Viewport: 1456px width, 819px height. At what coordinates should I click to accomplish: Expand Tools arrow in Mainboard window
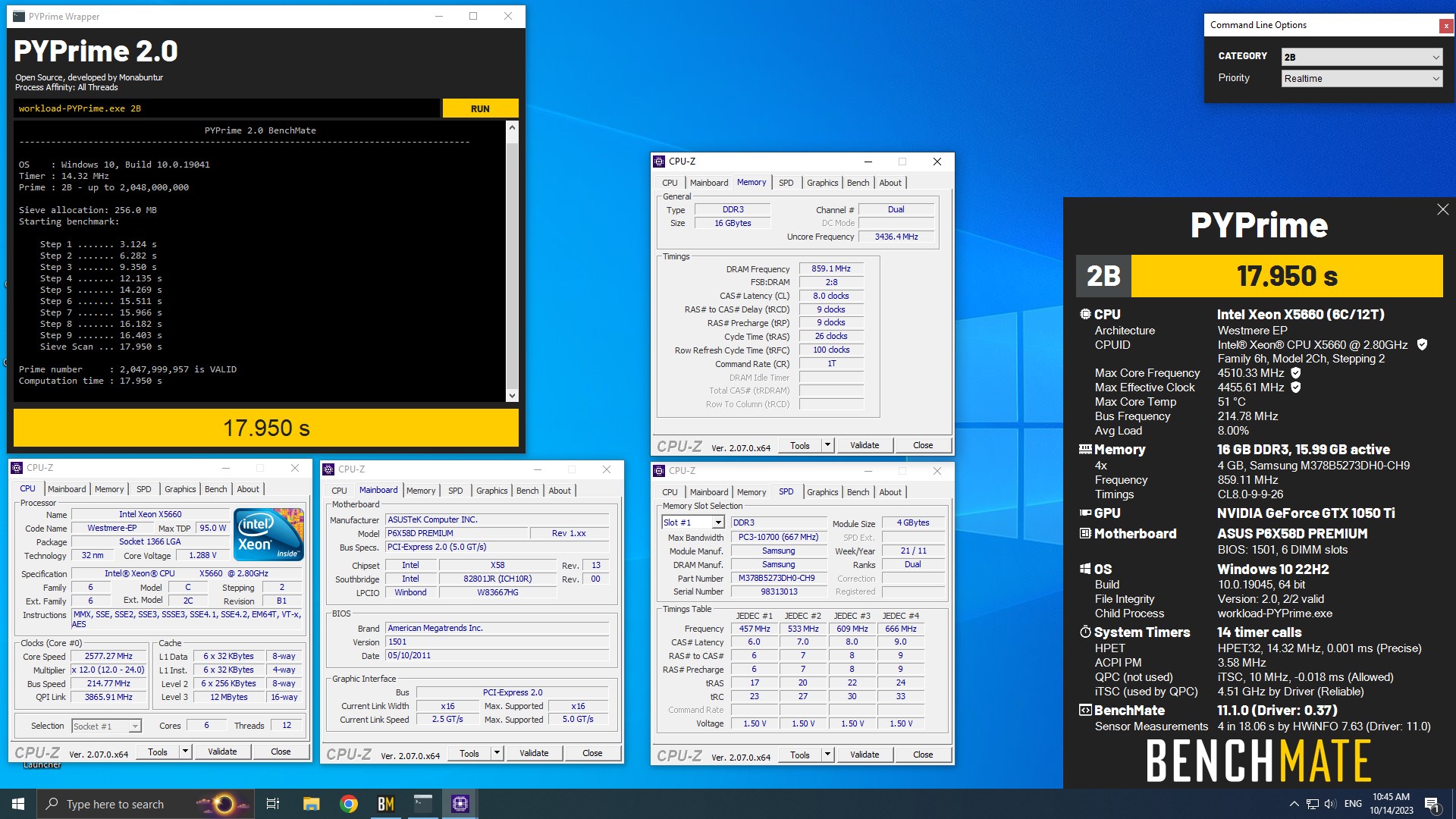point(497,753)
